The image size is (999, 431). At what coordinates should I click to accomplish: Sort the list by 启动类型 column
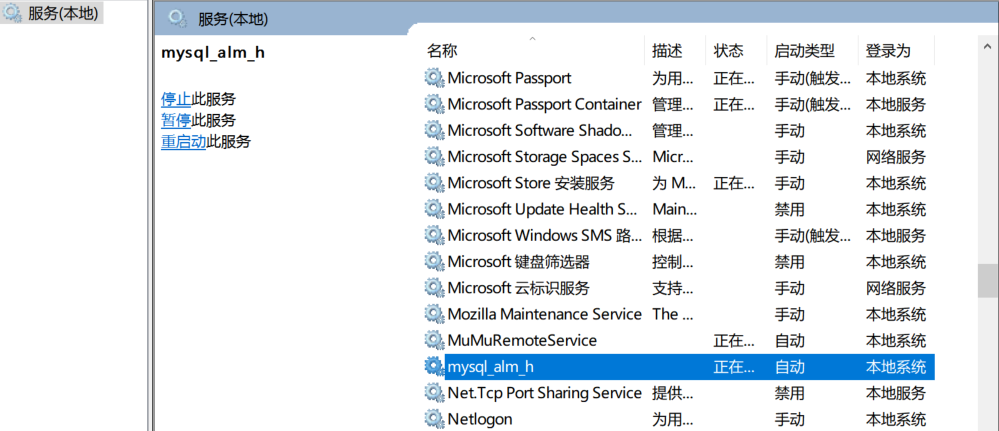[x=813, y=50]
